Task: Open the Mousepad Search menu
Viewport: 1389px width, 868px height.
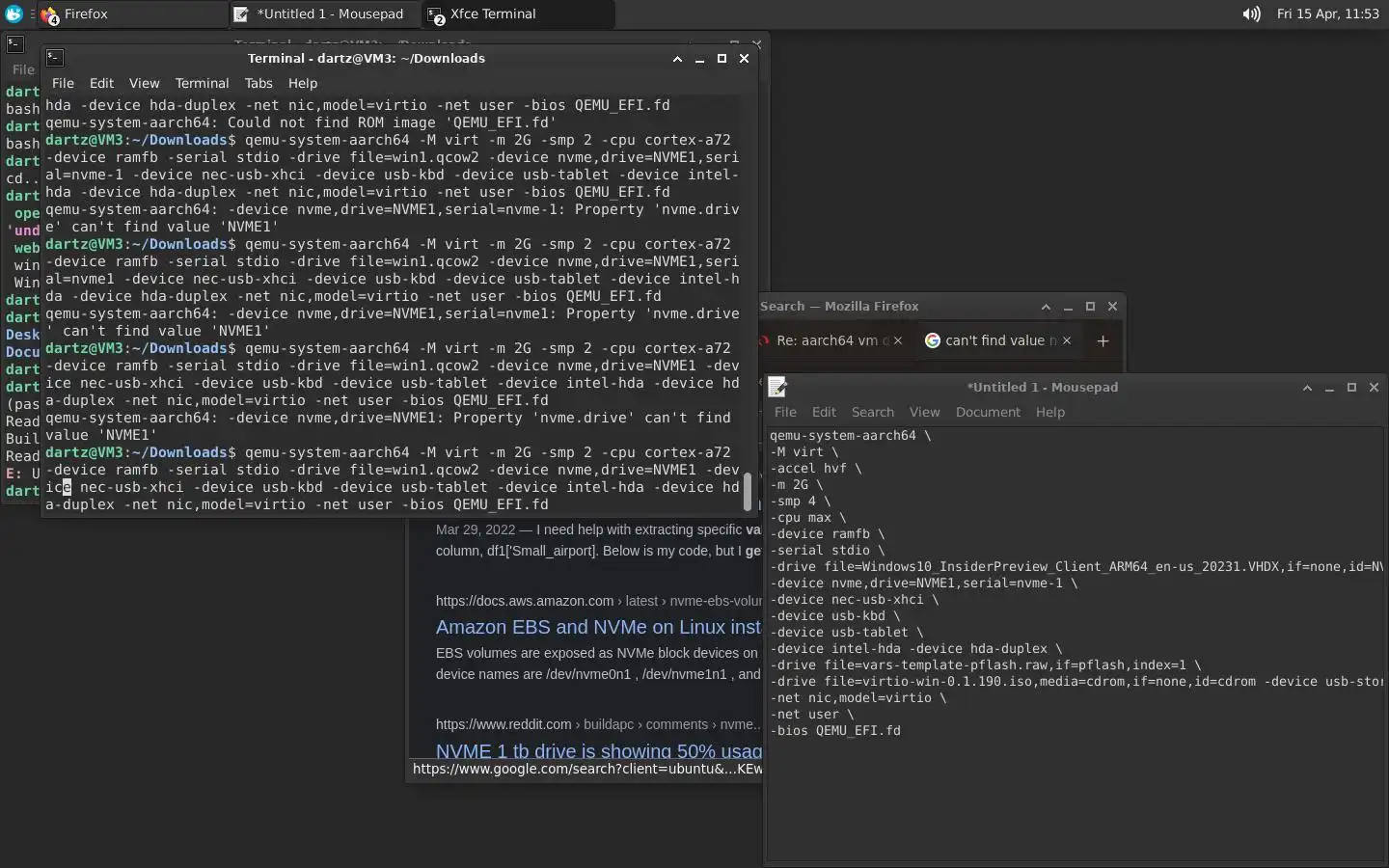Action: pyautogui.click(x=873, y=412)
